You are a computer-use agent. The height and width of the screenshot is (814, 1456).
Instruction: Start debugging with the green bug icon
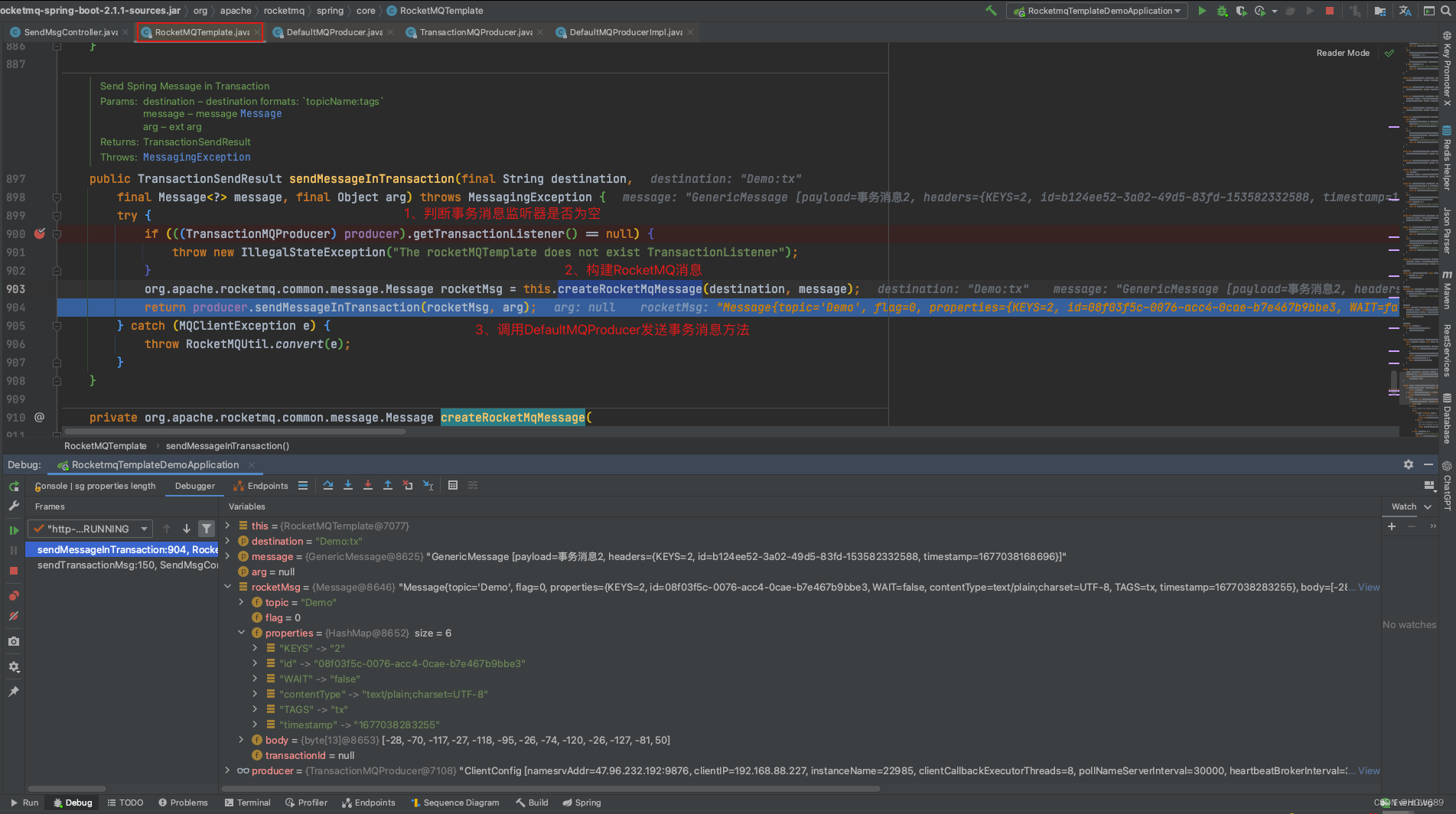coord(1222,11)
